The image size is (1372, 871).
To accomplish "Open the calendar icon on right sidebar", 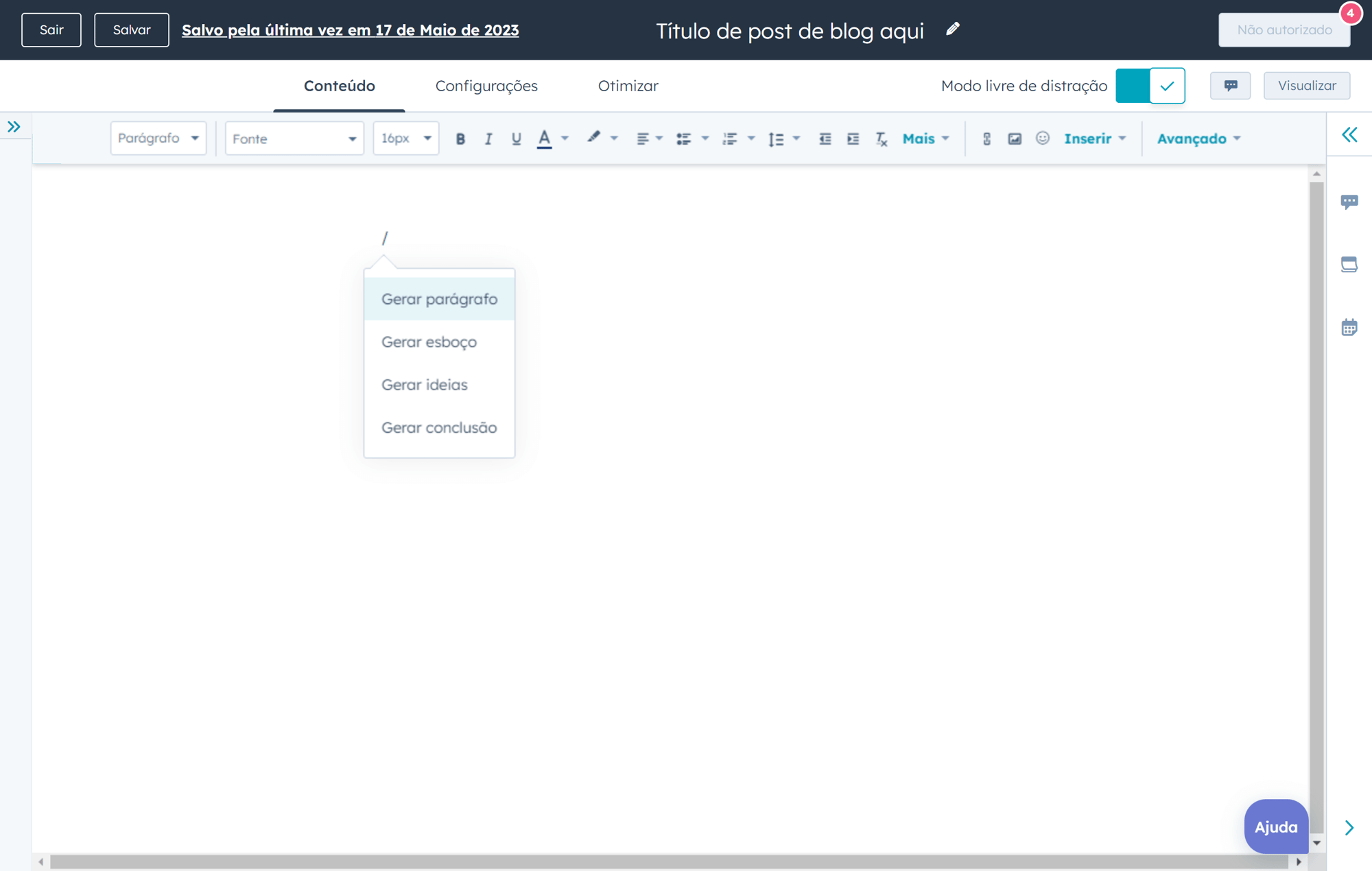I will pyautogui.click(x=1350, y=327).
